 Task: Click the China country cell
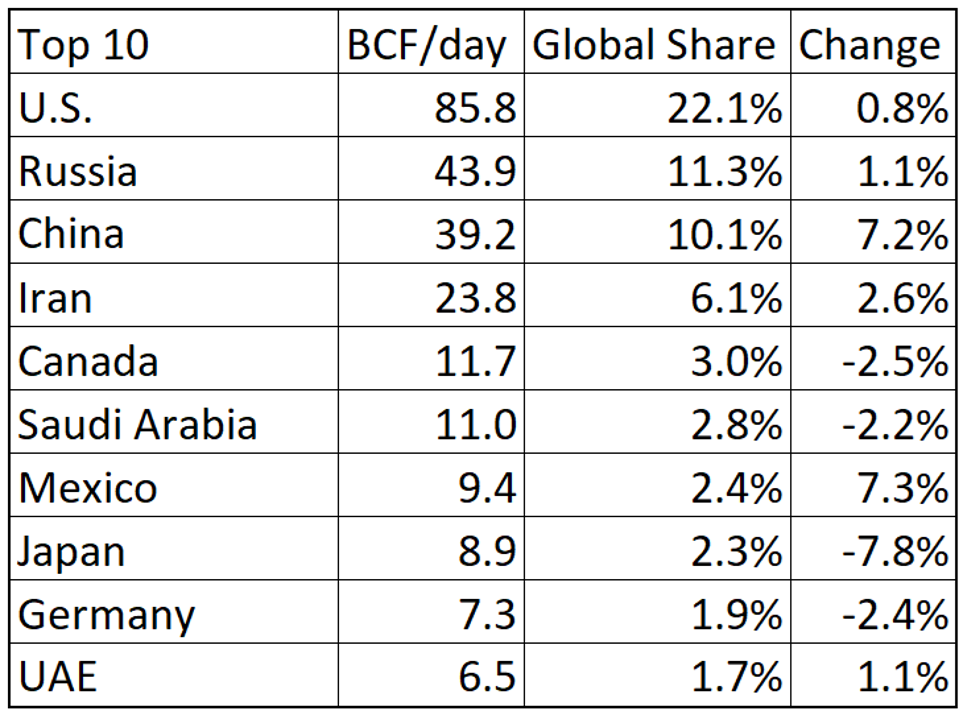(71, 234)
